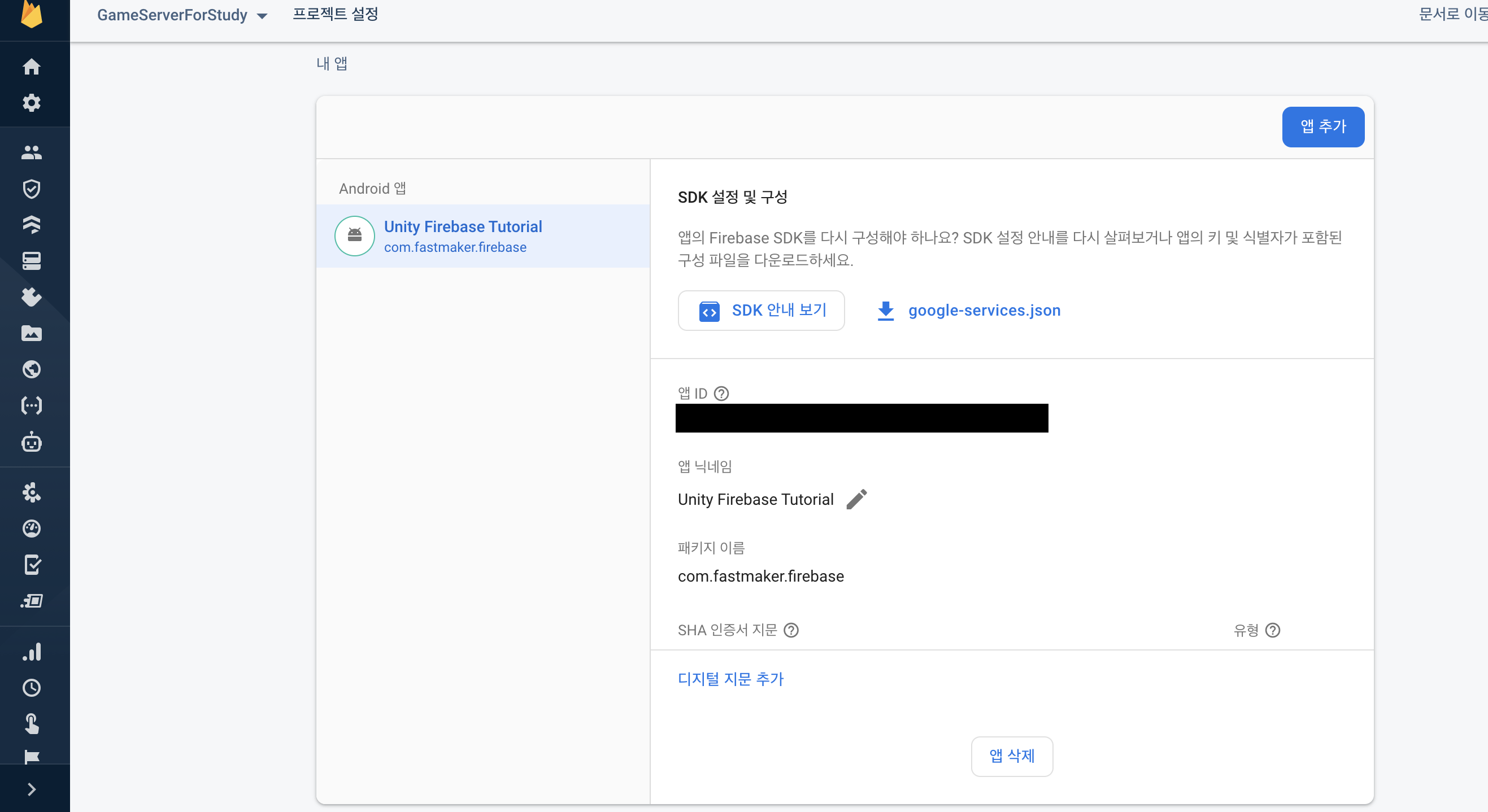The height and width of the screenshot is (812, 1488).
Task: Open Functions curly-braces icon
Action: tap(31, 405)
